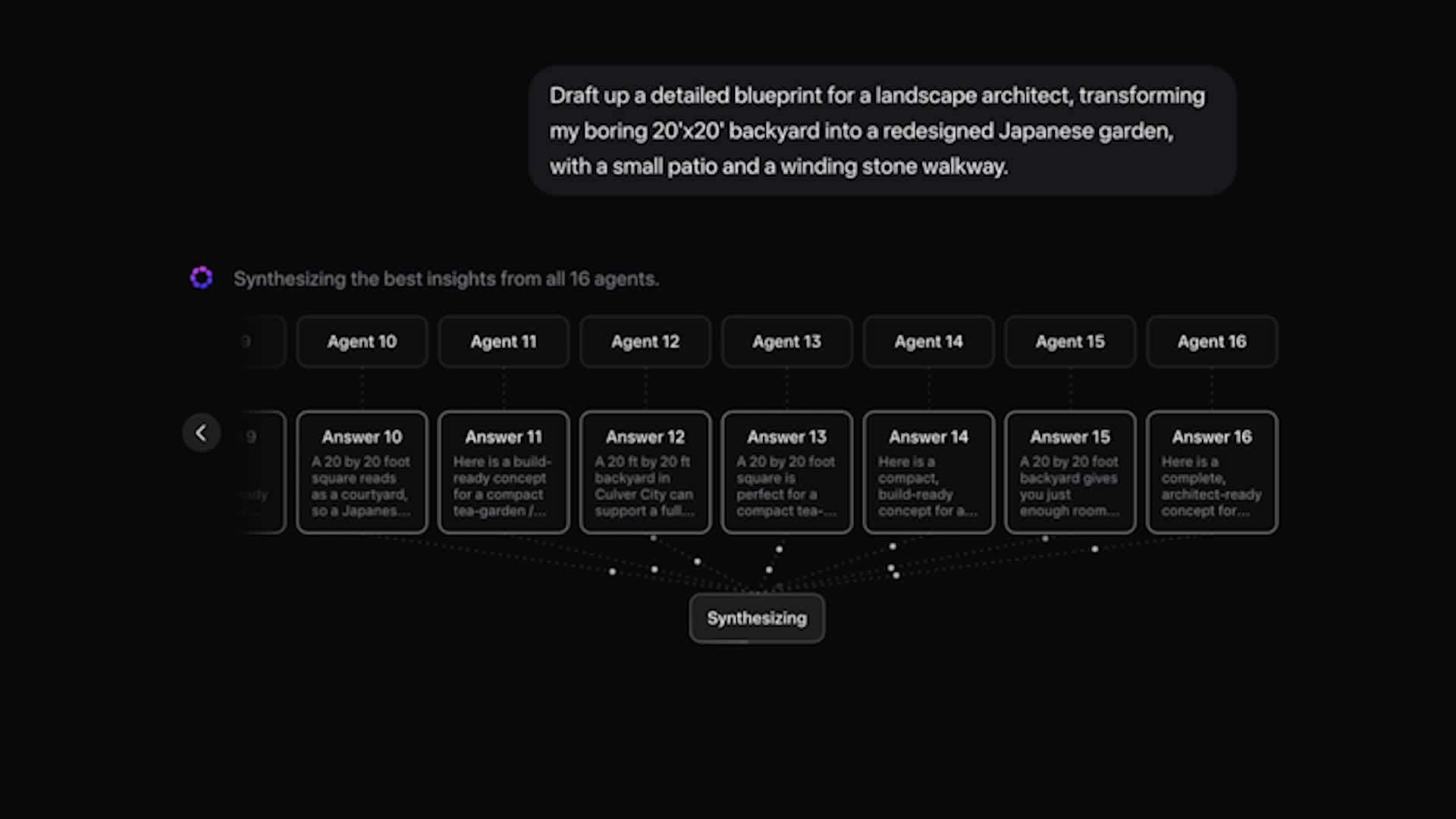
Task: Click the partially hidden Answer 9 card
Action: coord(262,472)
